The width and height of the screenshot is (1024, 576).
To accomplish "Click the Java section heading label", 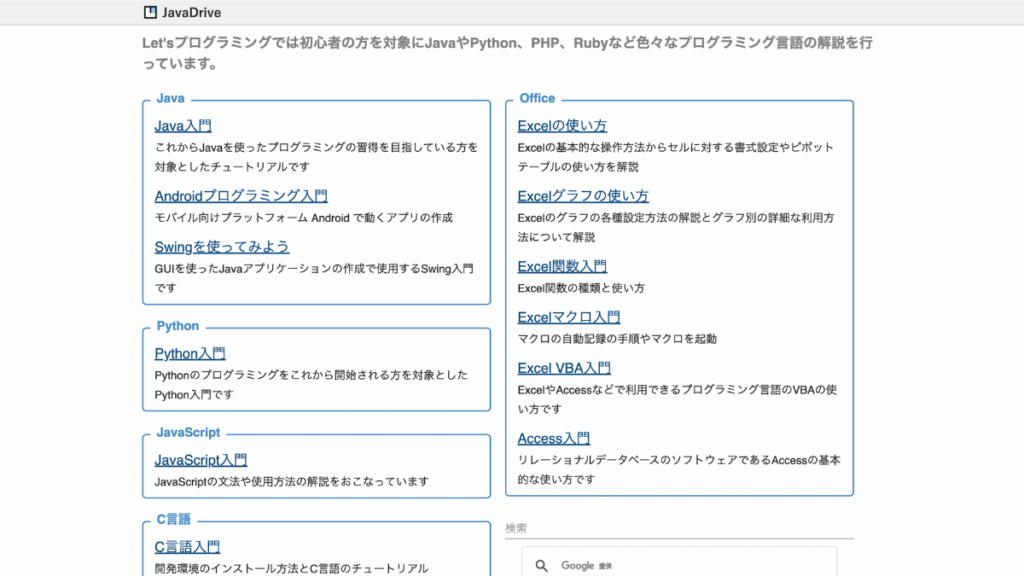I will [169, 98].
